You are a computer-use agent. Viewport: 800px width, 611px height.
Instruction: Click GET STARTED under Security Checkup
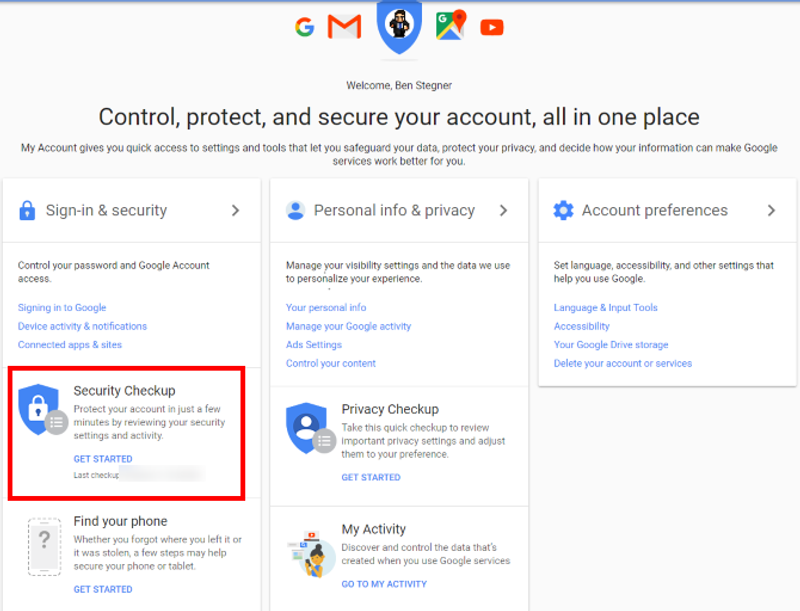pos(103,458)
